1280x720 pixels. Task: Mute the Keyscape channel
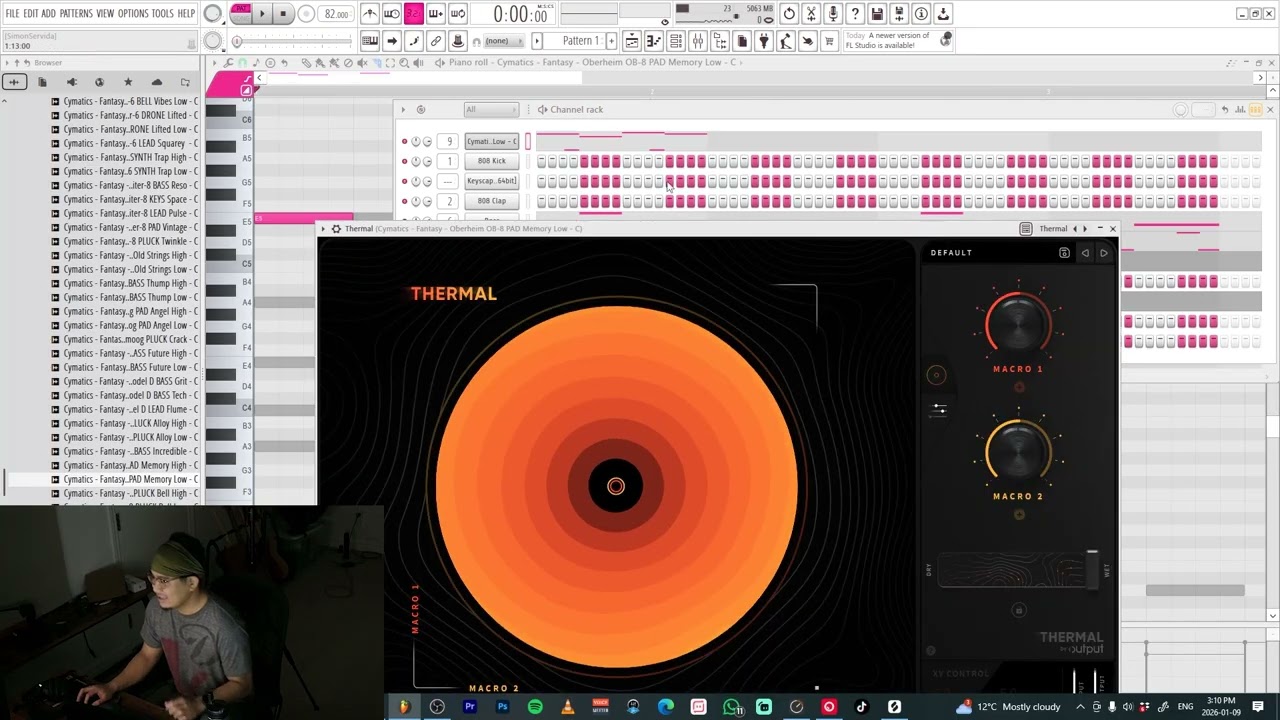[404, 181]
